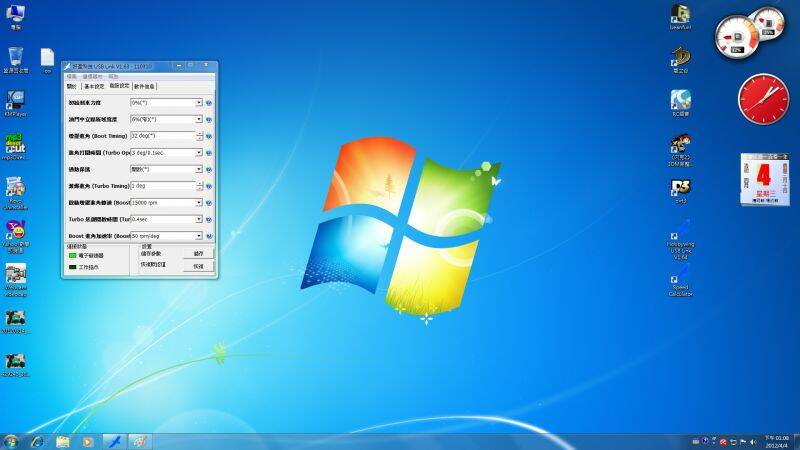Click the help icon beside the Turbo Opening row
Viewport: 800px width, 450px height.
pyautogui.click(x=209, y=153)
